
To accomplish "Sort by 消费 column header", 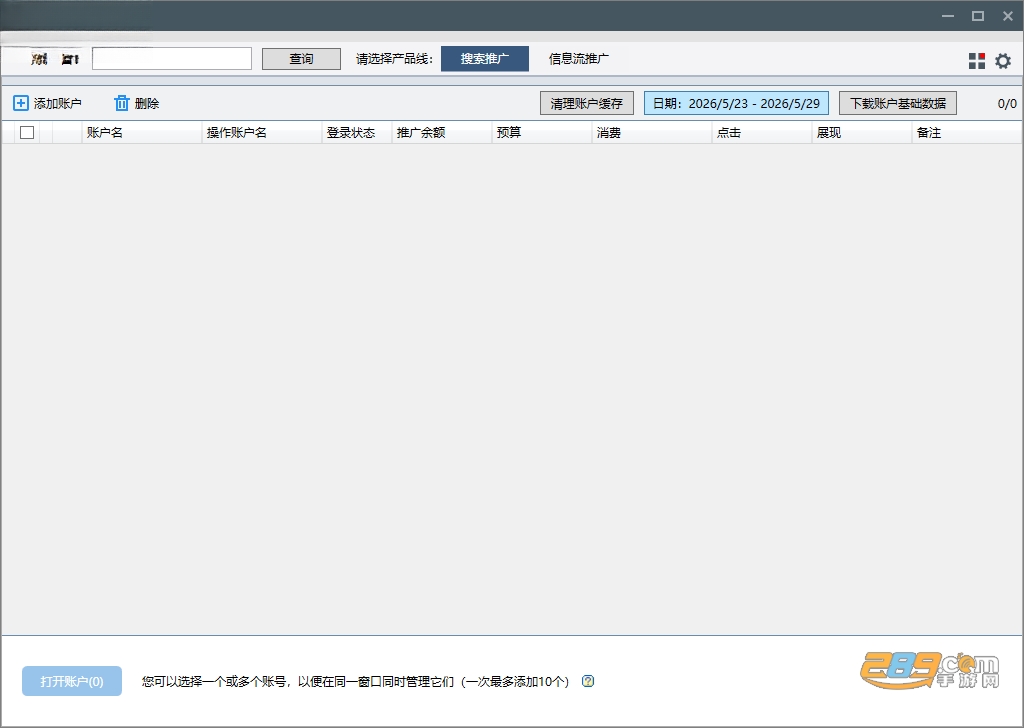I will point(652,133).
